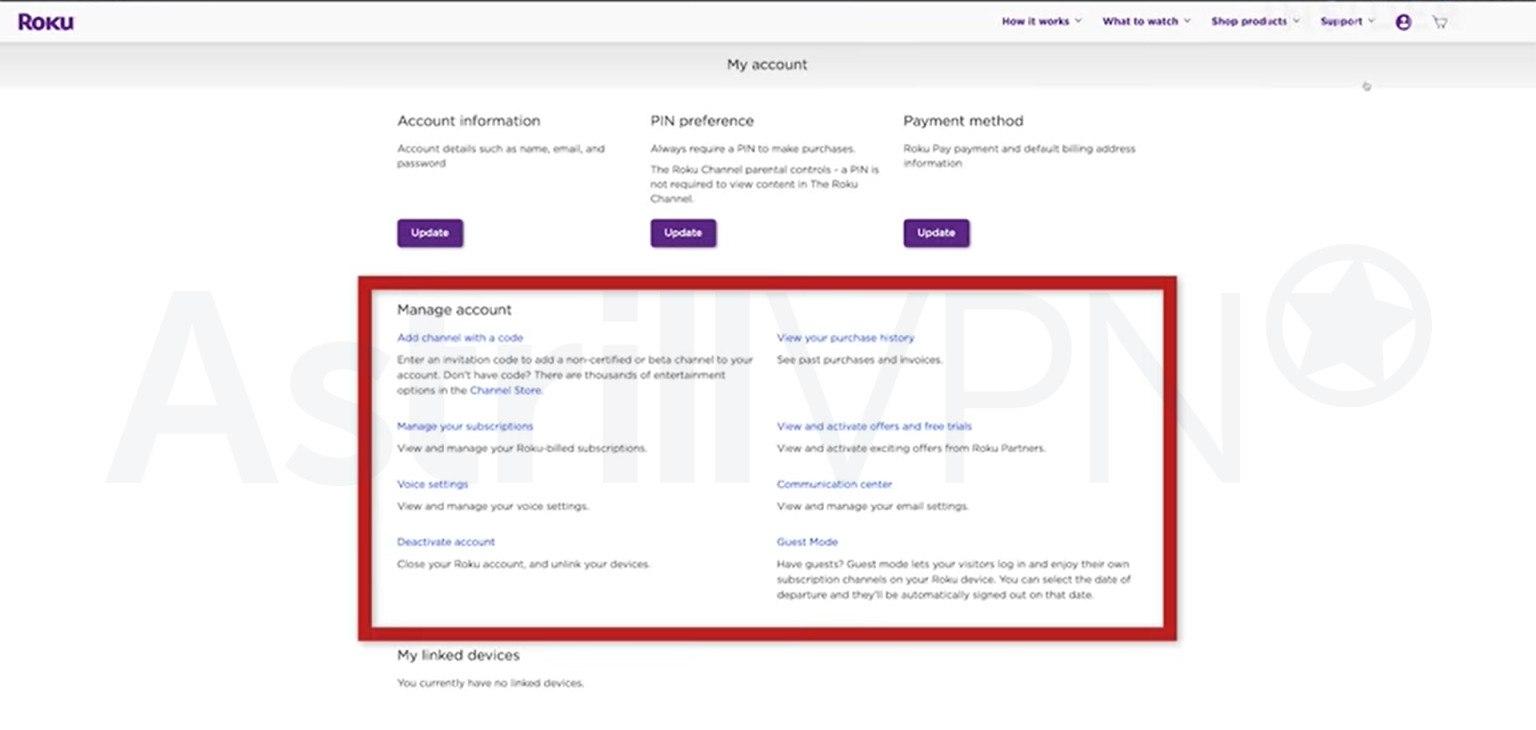Open the shopping cart icon
Image resolution: width=1536 pixels, height=730 pixels.
click(x=1439, y=22)
